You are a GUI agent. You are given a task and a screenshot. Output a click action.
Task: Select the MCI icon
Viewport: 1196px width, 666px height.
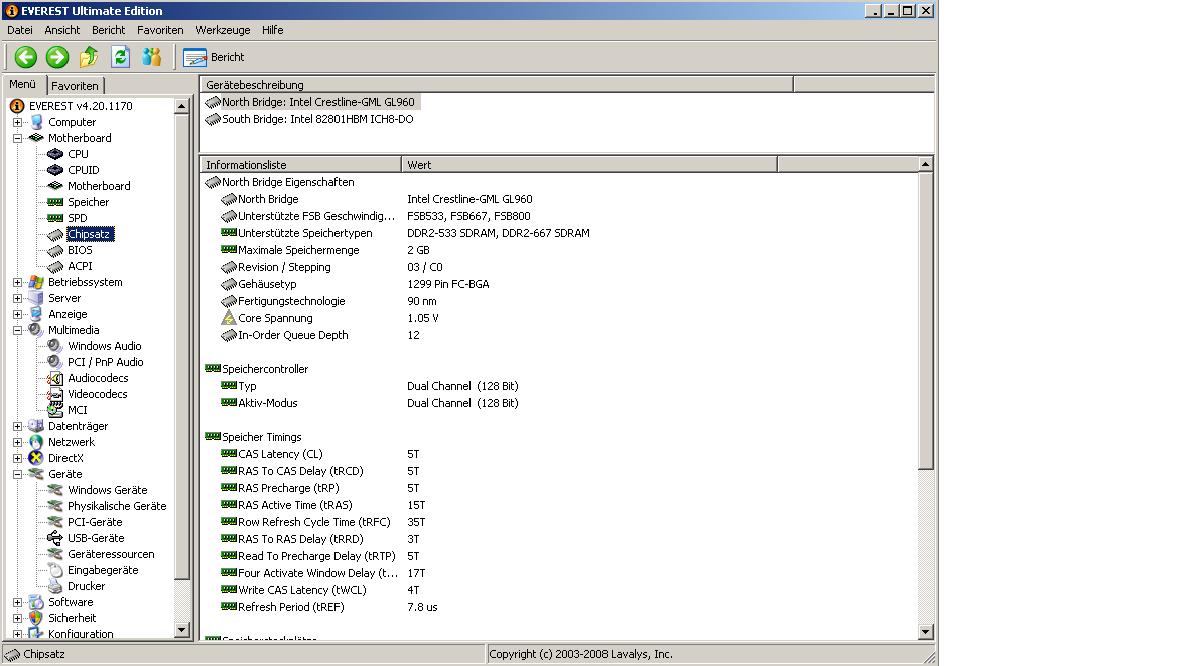tap(55, 410)
